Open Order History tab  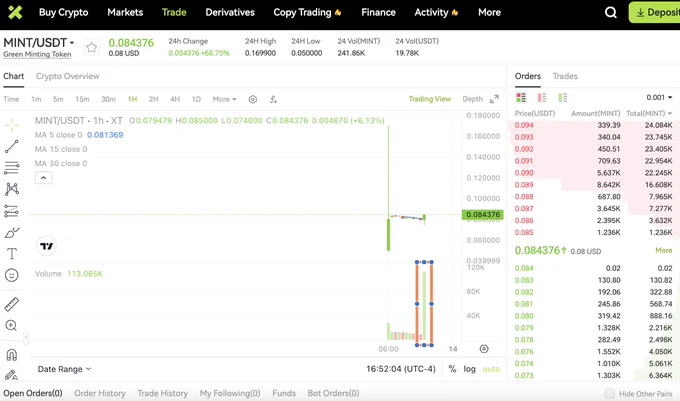click(x=100, y=393)
